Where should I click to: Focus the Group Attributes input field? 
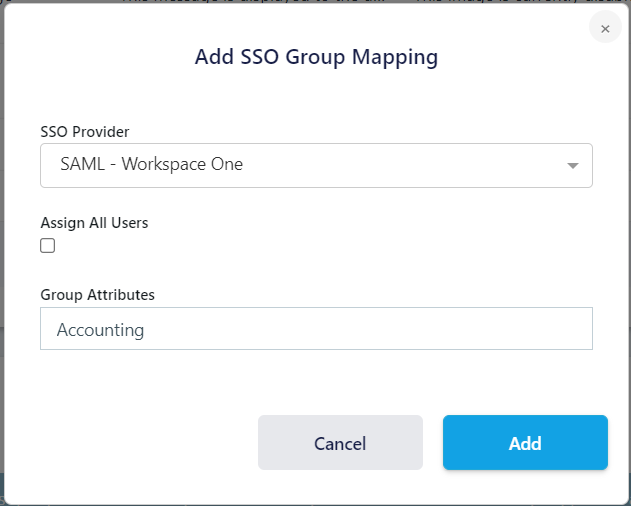point(316,329)
